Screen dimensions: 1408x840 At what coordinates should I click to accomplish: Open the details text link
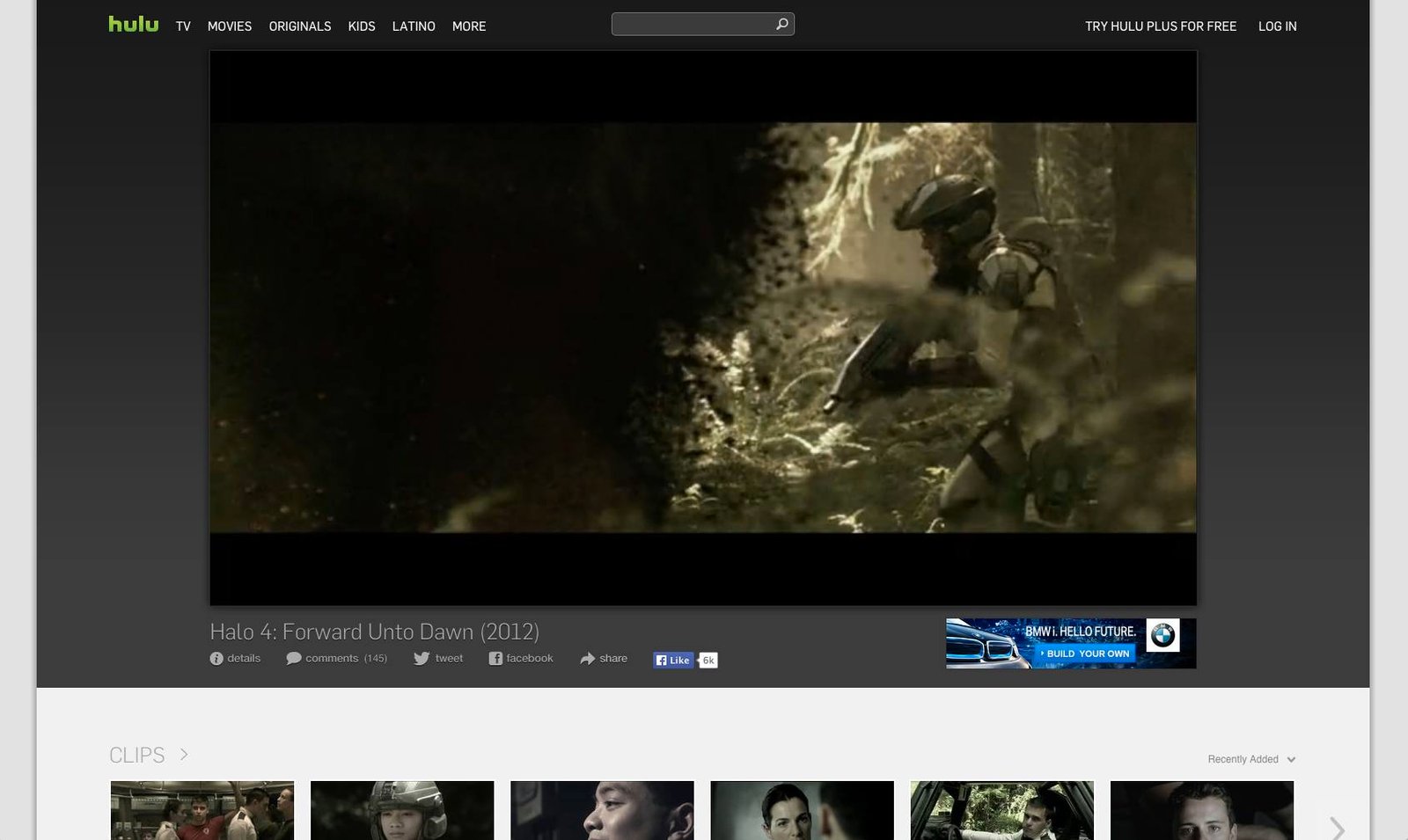coord(244,658)
